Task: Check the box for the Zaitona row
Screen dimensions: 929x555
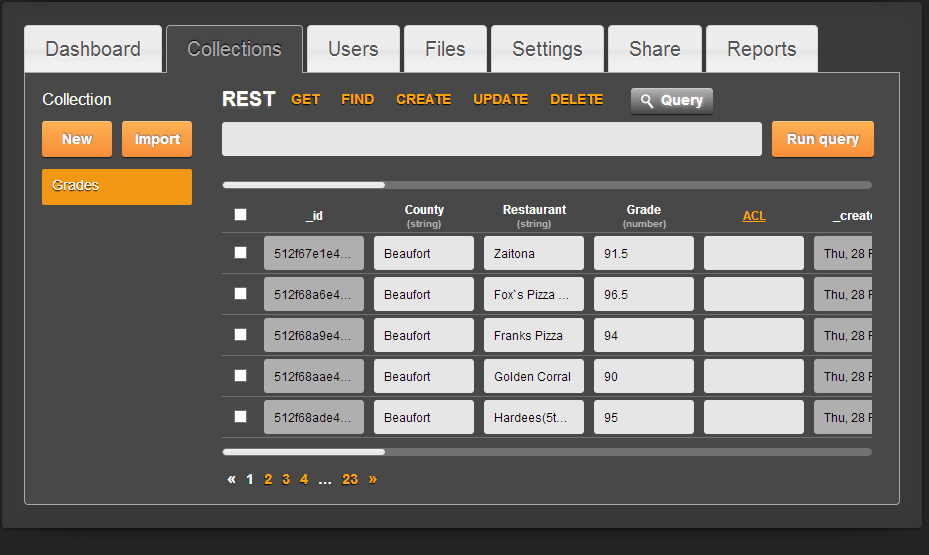Action: point(240,253)
